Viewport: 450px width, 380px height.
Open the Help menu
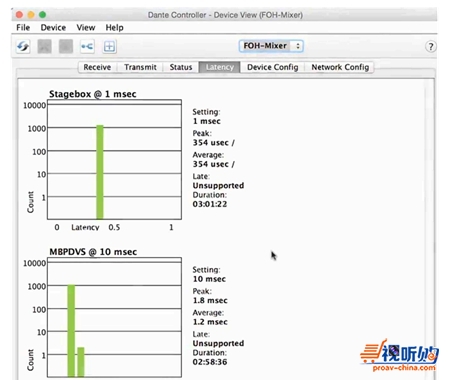pyautogui.click(x=114, y=27)
